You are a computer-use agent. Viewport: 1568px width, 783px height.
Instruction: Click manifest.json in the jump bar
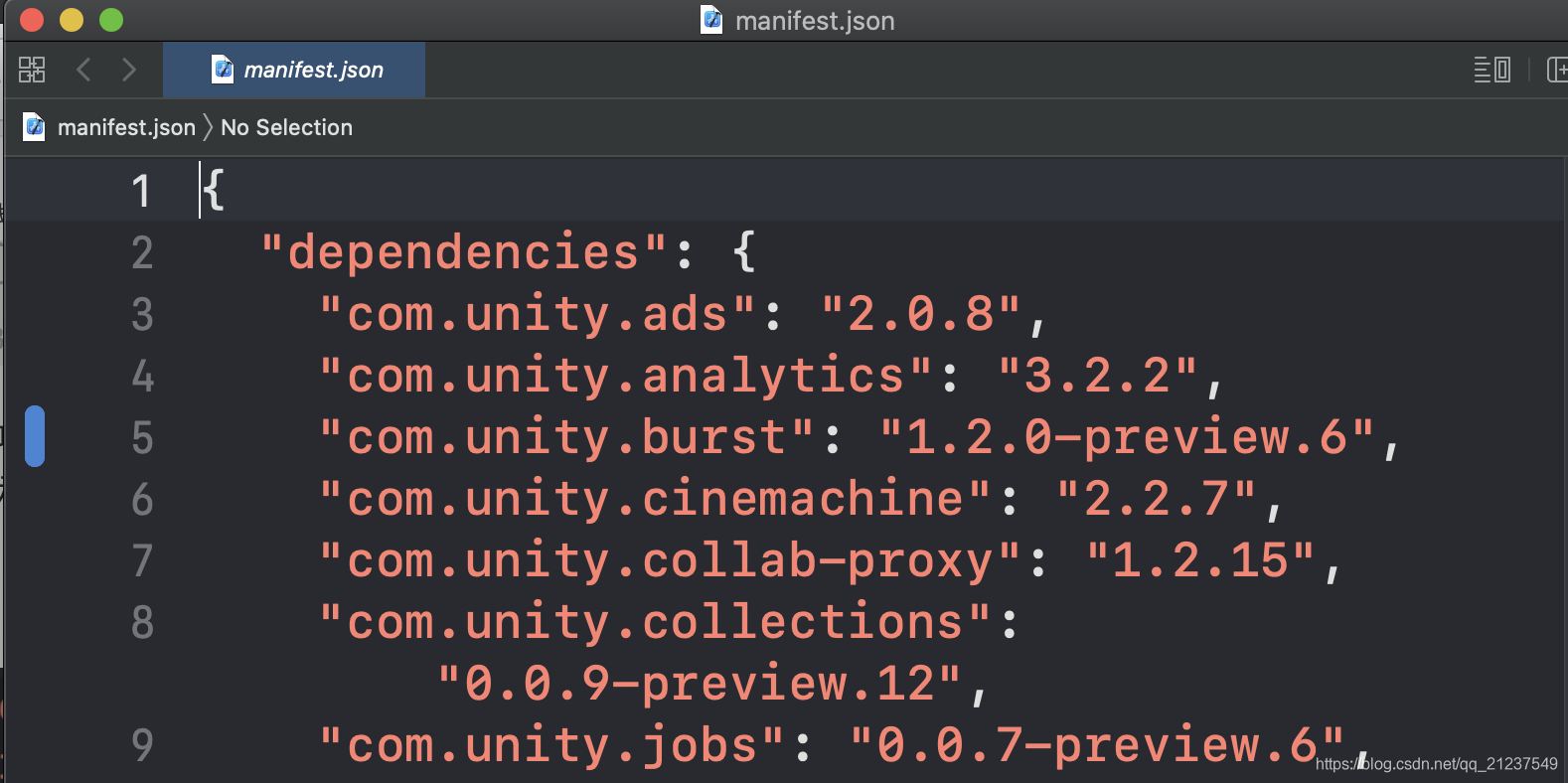pyautogui.click(x=126, y=127)
